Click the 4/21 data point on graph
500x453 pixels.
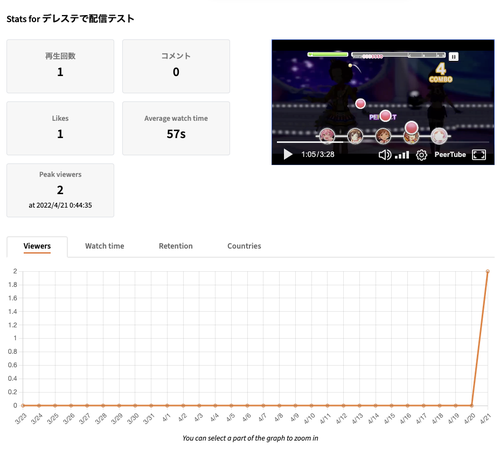(x=488, y=271)
